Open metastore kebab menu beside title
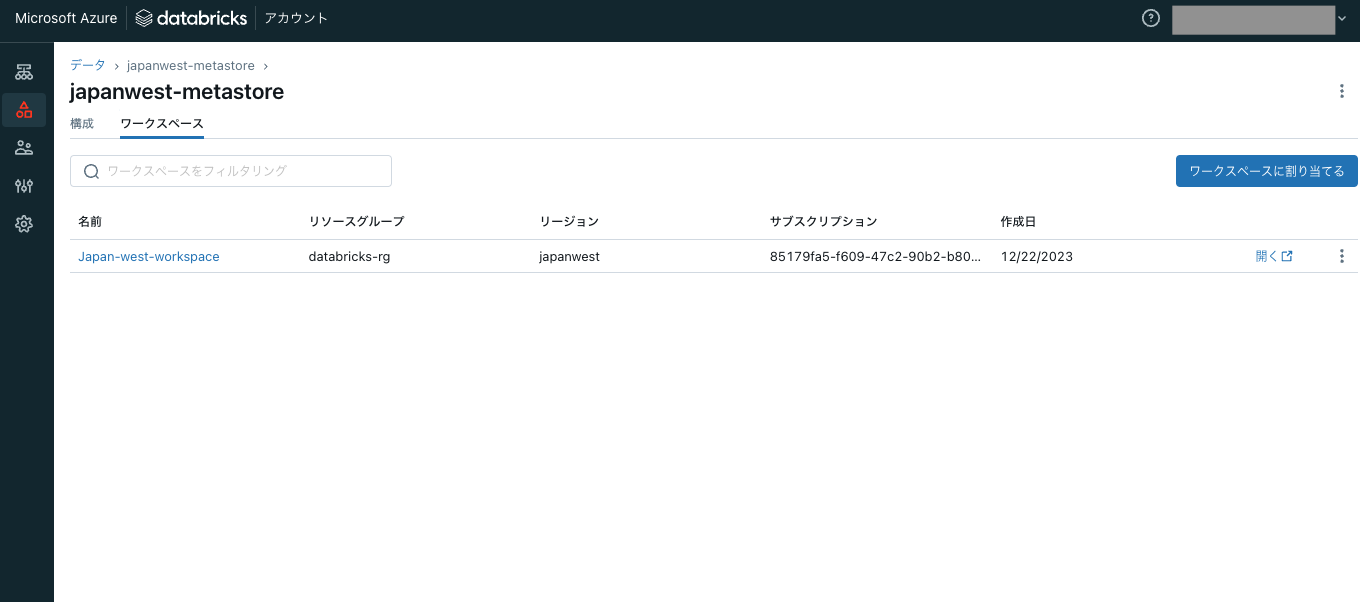 click(x=1342, y=91)
